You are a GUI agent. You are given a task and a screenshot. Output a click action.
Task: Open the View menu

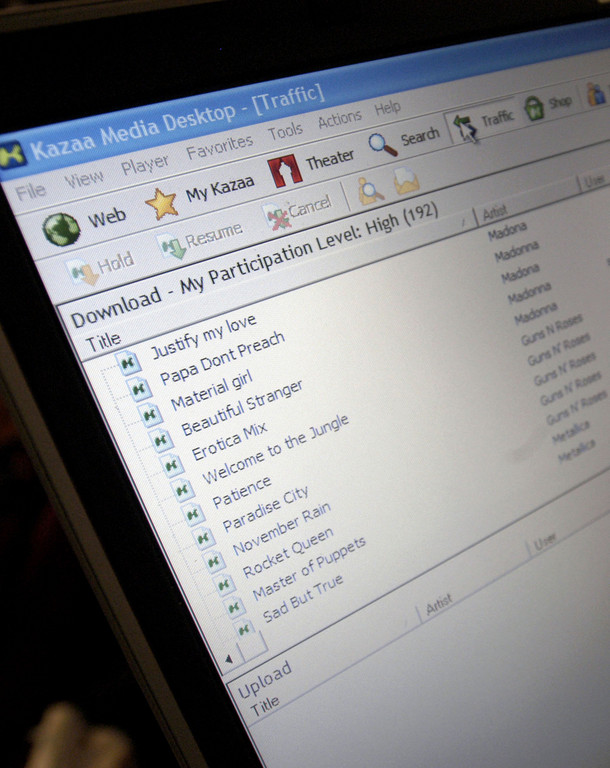pos(84,179)
